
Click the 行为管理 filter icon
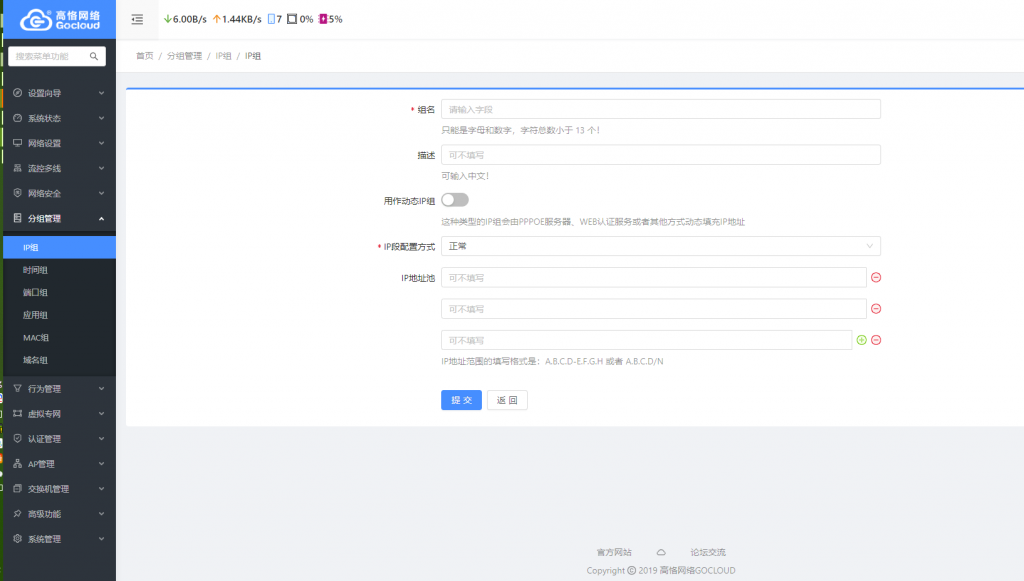[x=18, y=388]
